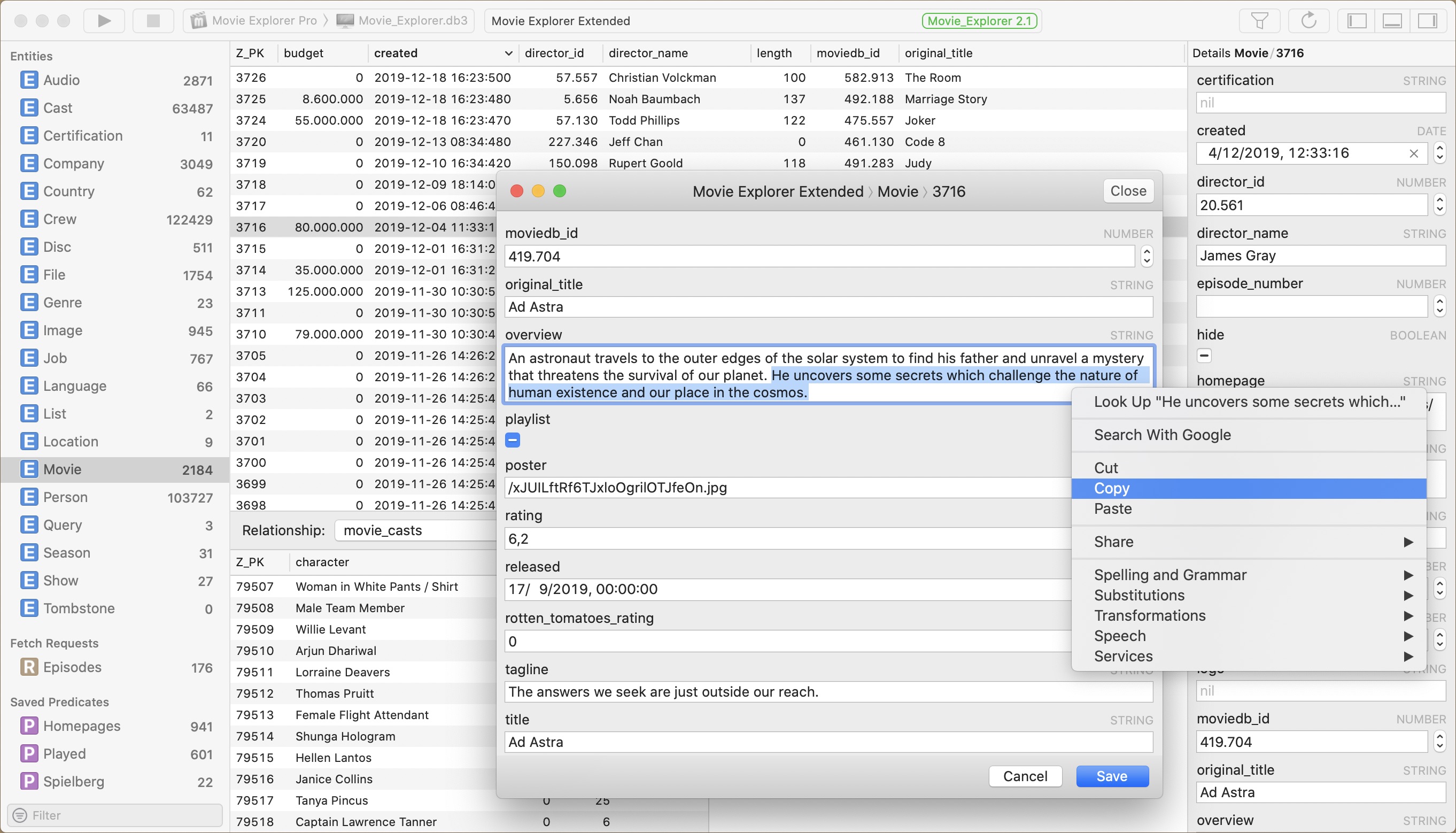
Task: Clear the created date field with X
Action: click(x=1414, y=153)
